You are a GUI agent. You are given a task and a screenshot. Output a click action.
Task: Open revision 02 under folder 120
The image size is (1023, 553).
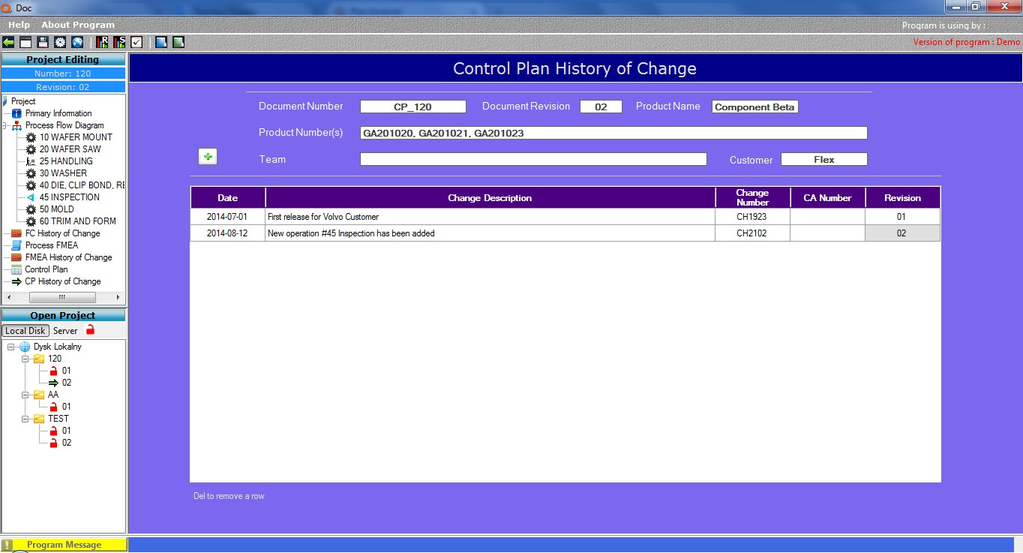pos(67,383)
